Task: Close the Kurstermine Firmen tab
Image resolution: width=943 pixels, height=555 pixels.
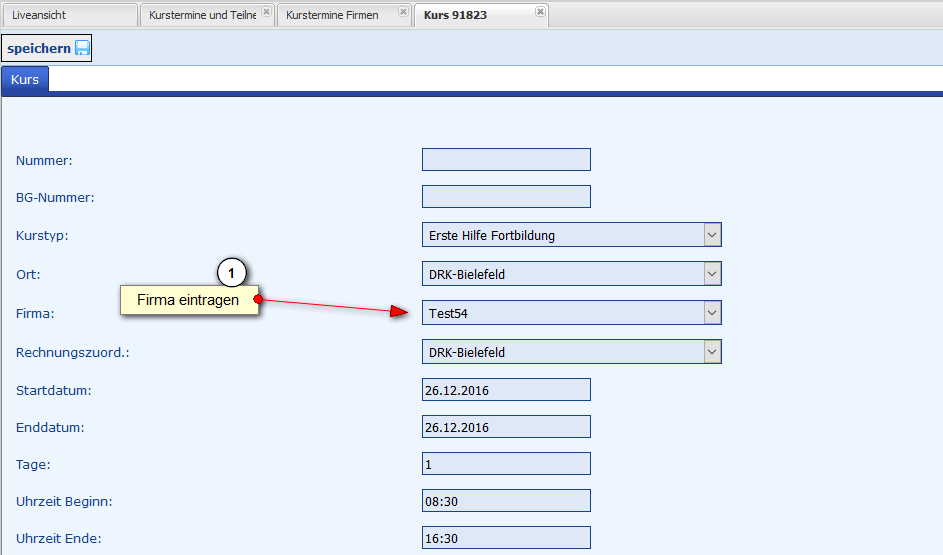Action: point(403,12)
